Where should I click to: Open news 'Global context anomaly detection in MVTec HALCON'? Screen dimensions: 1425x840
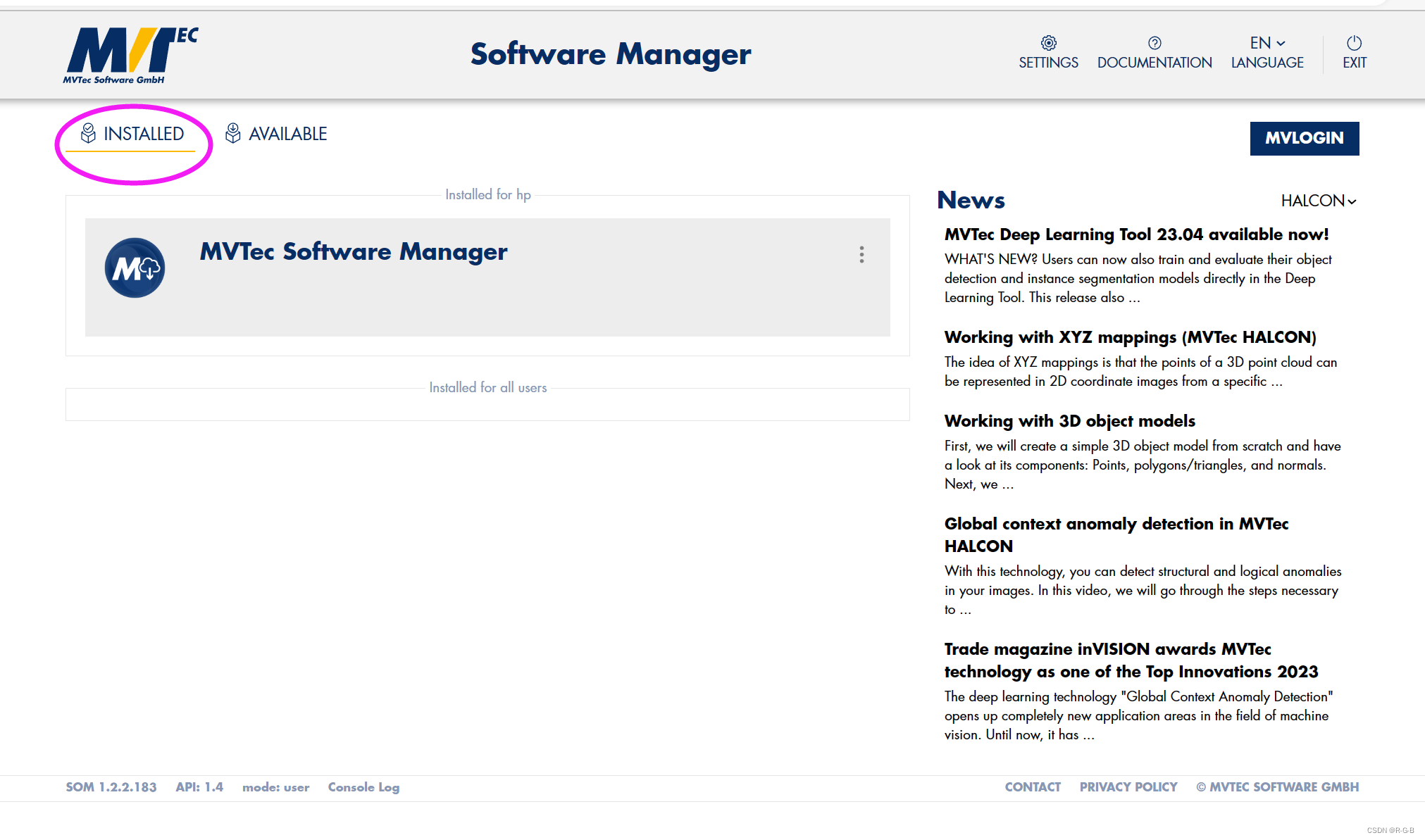tap(1116, 535)
